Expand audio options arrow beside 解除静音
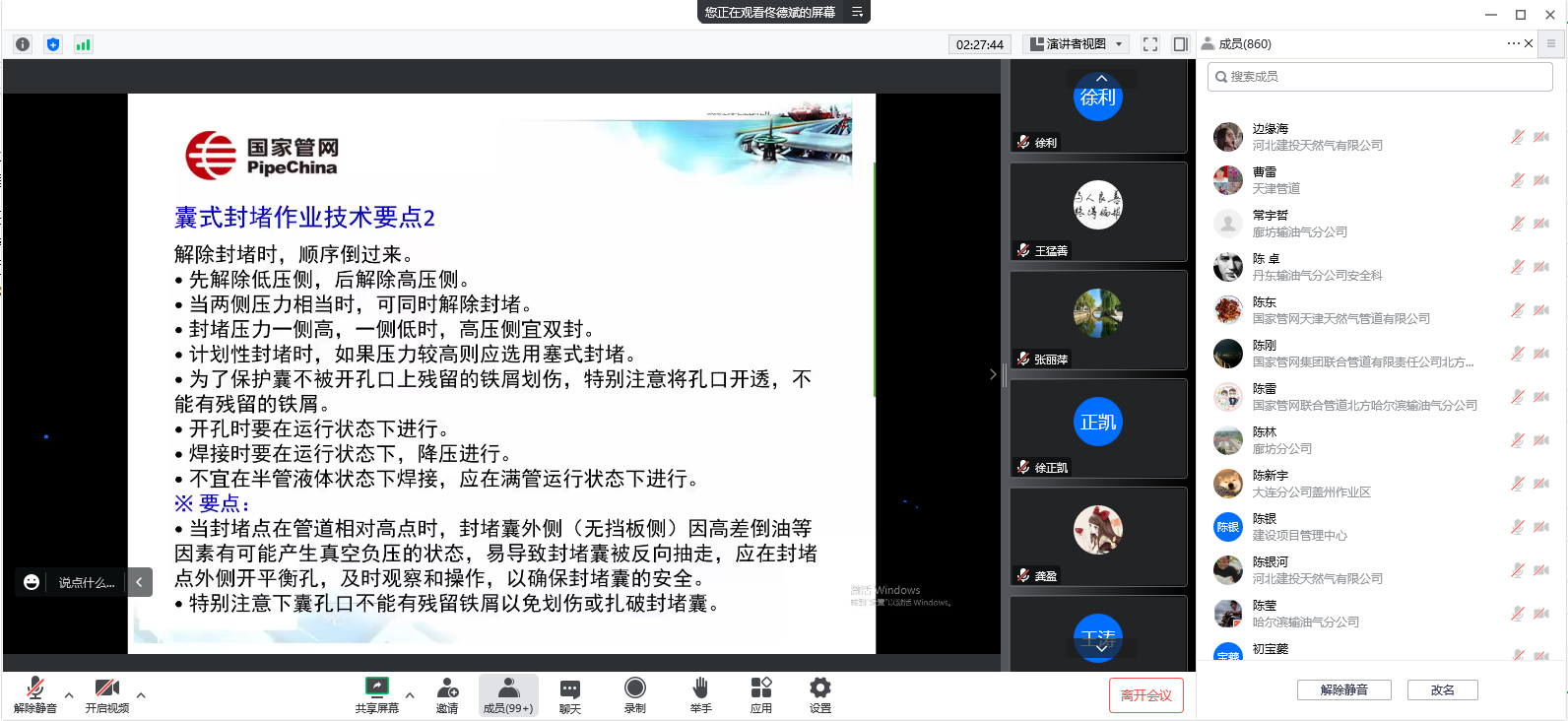Viewport: 1568px width, 721px height. tap(69, 695)
